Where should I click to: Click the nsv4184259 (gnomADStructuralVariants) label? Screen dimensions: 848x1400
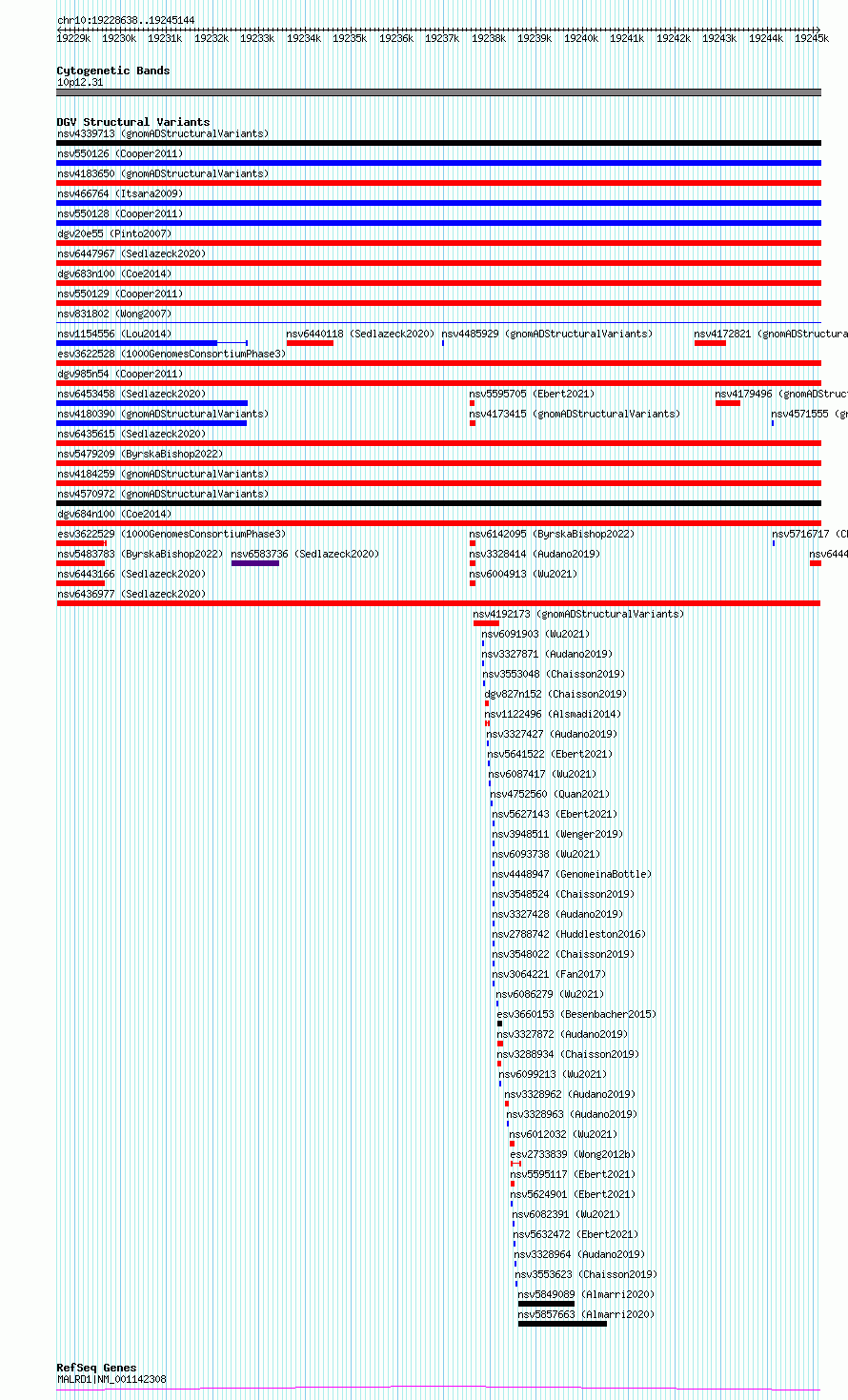pos(163,474)
